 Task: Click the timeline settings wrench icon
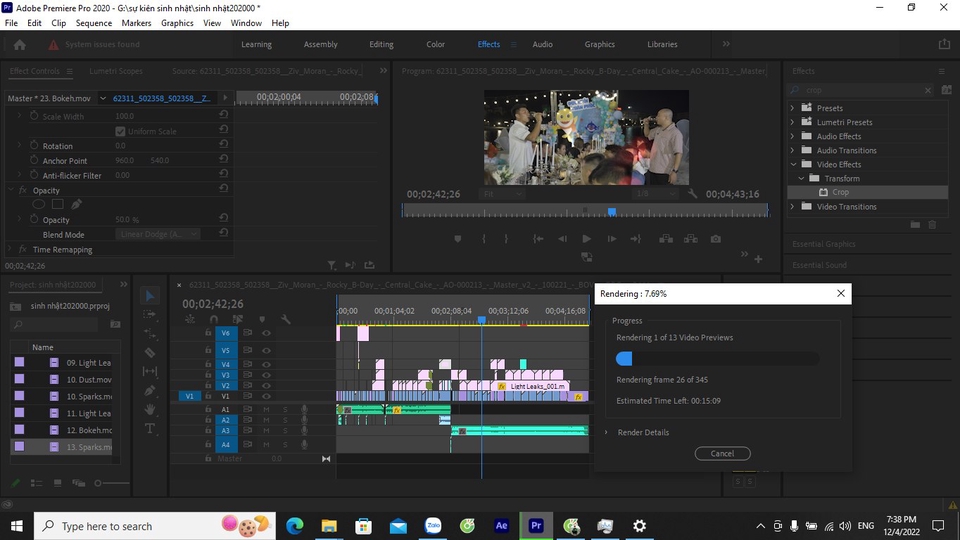click(x=286, y=319)
